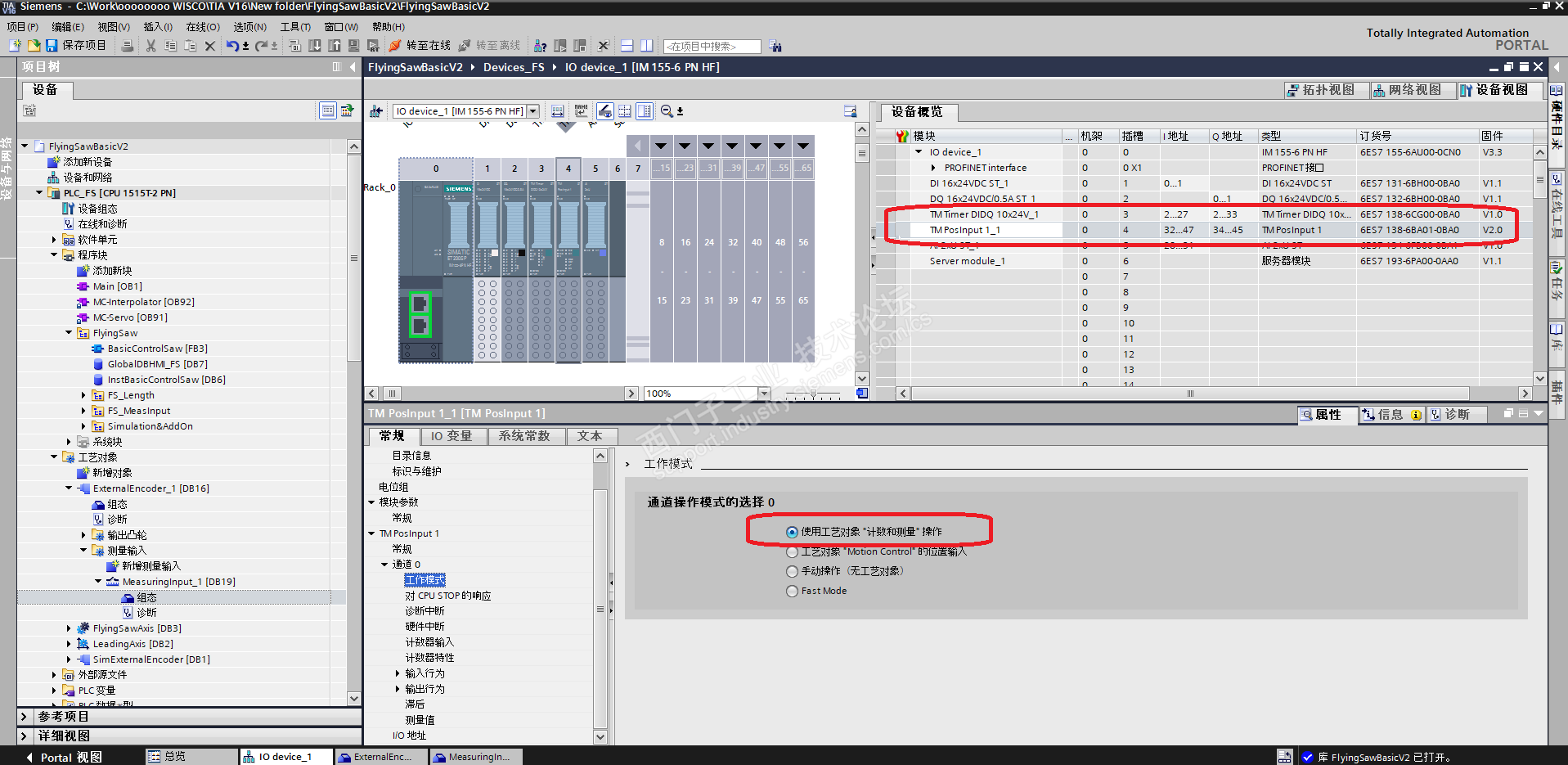1568x765 pixels.
Task: Click the print icon in main toolbar
Action: pos(128,46)
